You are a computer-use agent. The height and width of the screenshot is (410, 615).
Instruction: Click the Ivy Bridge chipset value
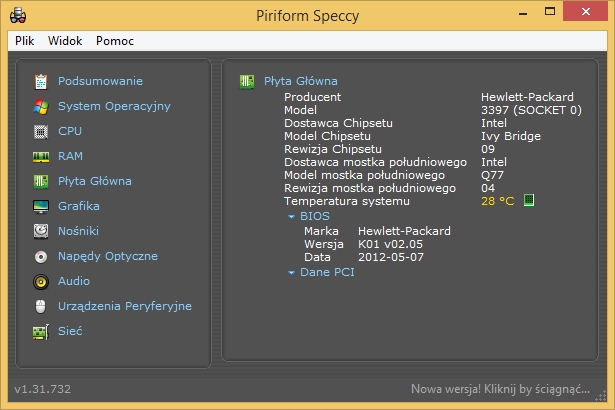pos(511,136)
